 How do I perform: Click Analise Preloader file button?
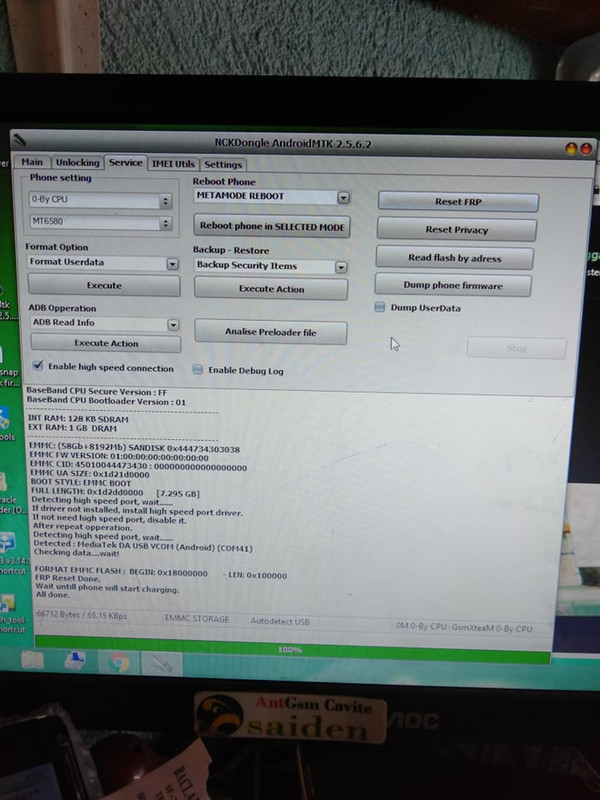(271, 332)
